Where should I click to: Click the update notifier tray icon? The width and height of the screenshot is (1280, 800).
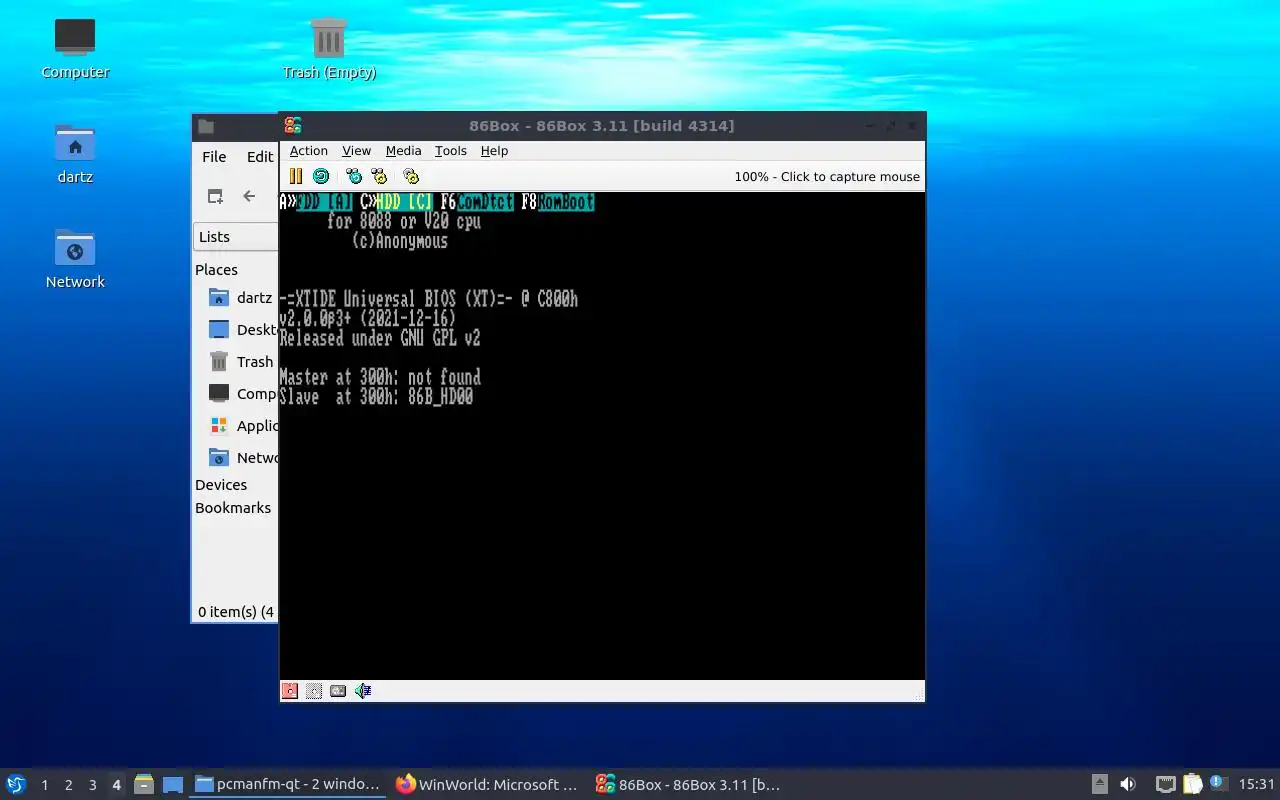[x=1218, y=783]
